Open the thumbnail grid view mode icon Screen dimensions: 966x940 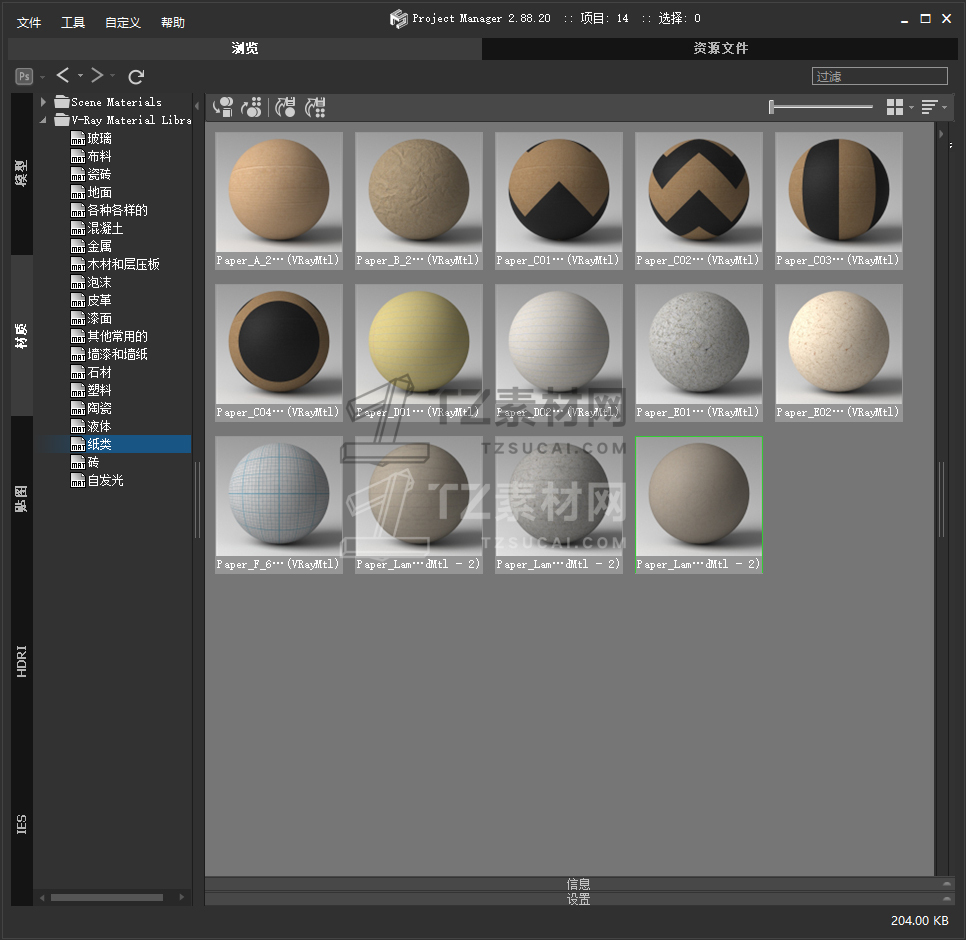(x=895, y=107)
